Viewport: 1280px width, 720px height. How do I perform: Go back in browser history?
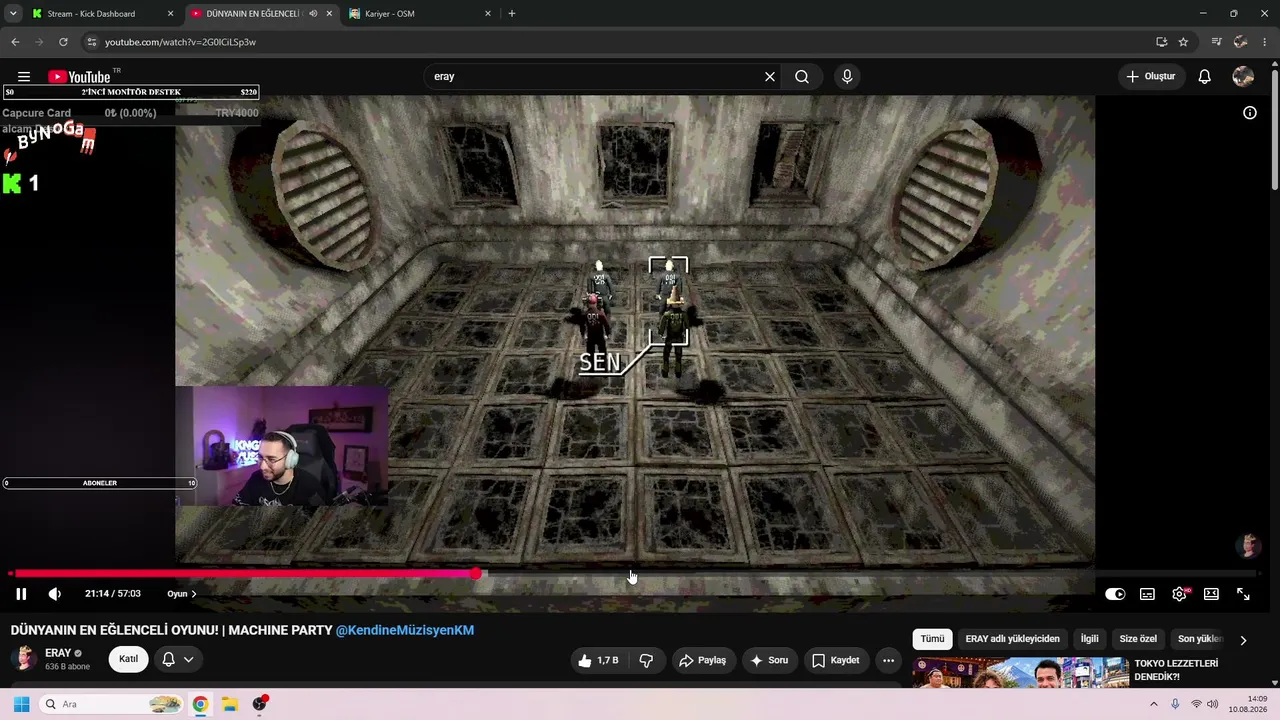coord(15,42)
